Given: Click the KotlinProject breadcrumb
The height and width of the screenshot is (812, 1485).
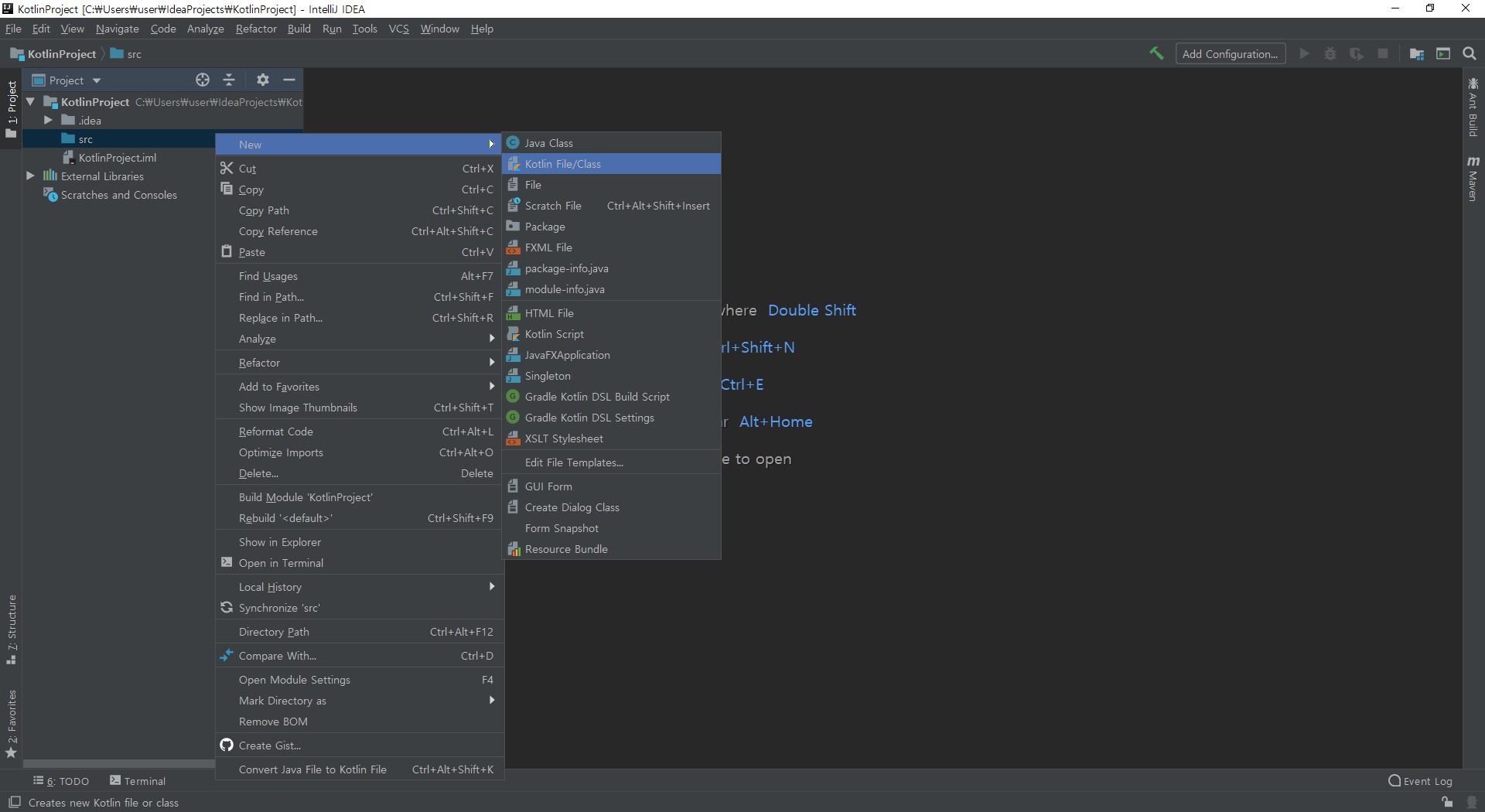Looking at the screenshot, I should pos(53,54).
